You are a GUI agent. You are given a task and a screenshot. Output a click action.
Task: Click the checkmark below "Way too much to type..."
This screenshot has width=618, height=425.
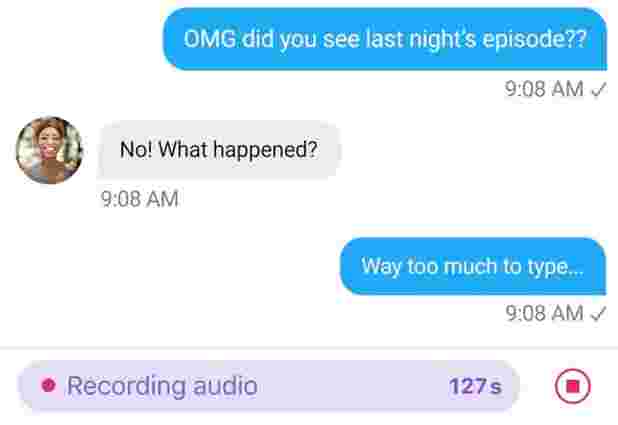coord(598,315)
